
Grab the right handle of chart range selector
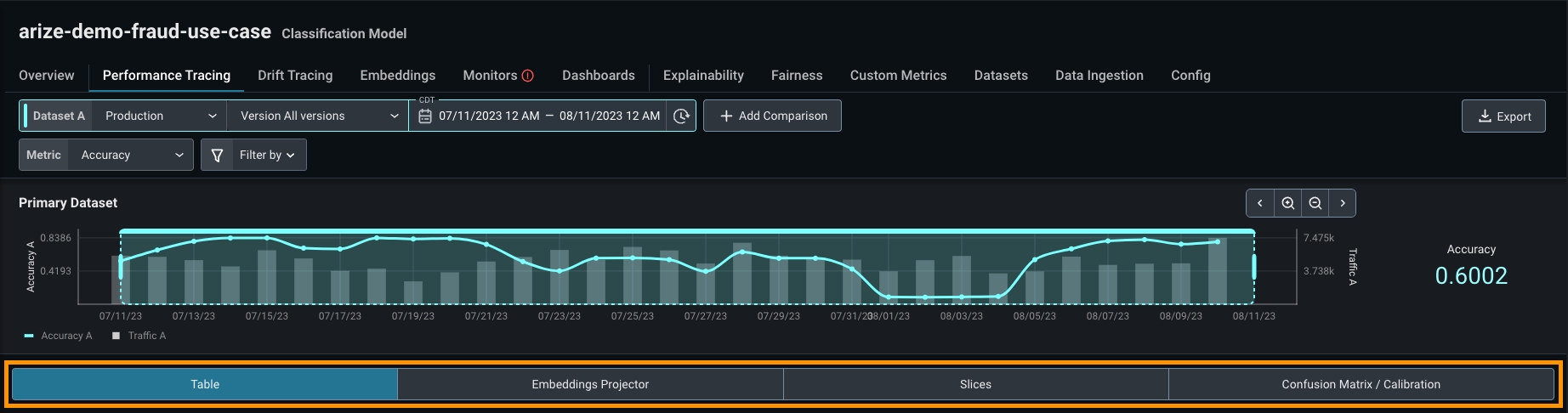click(x=1254, y=267)
